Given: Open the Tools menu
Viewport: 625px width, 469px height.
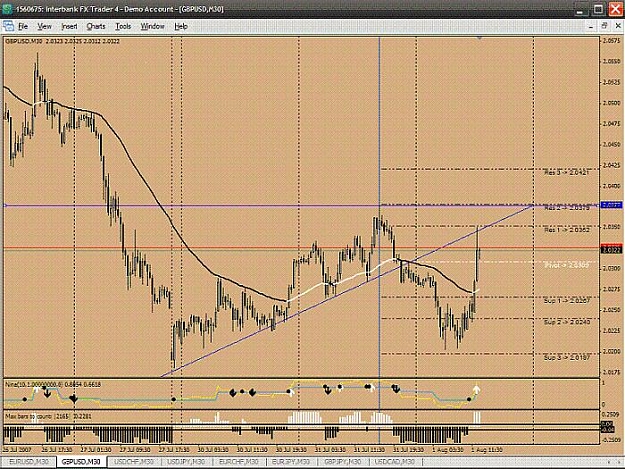Looking at the screenshot, I should (123, 26).
